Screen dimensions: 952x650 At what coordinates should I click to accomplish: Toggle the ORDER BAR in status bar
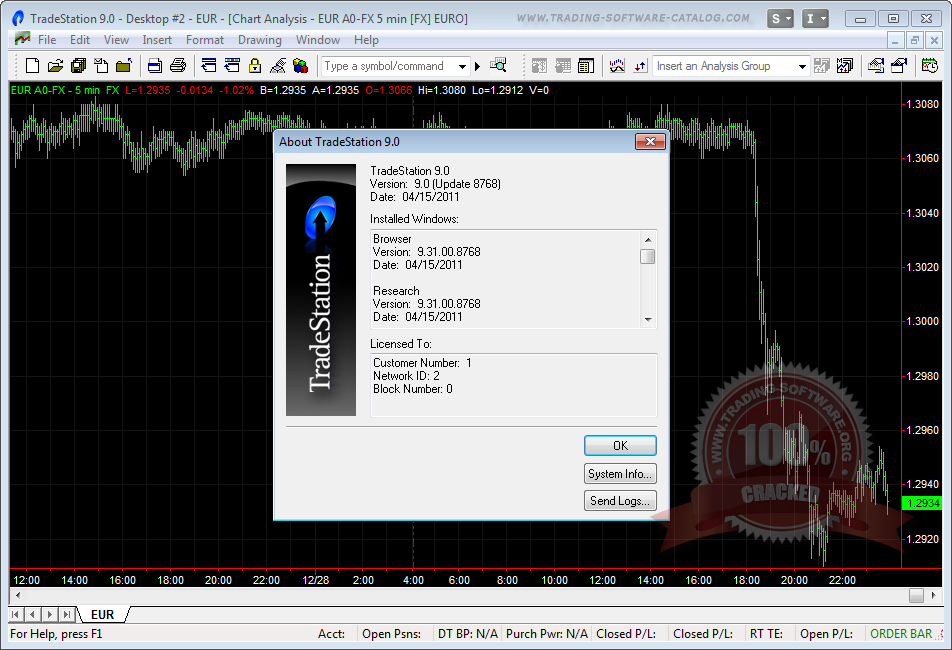point(900,633)
